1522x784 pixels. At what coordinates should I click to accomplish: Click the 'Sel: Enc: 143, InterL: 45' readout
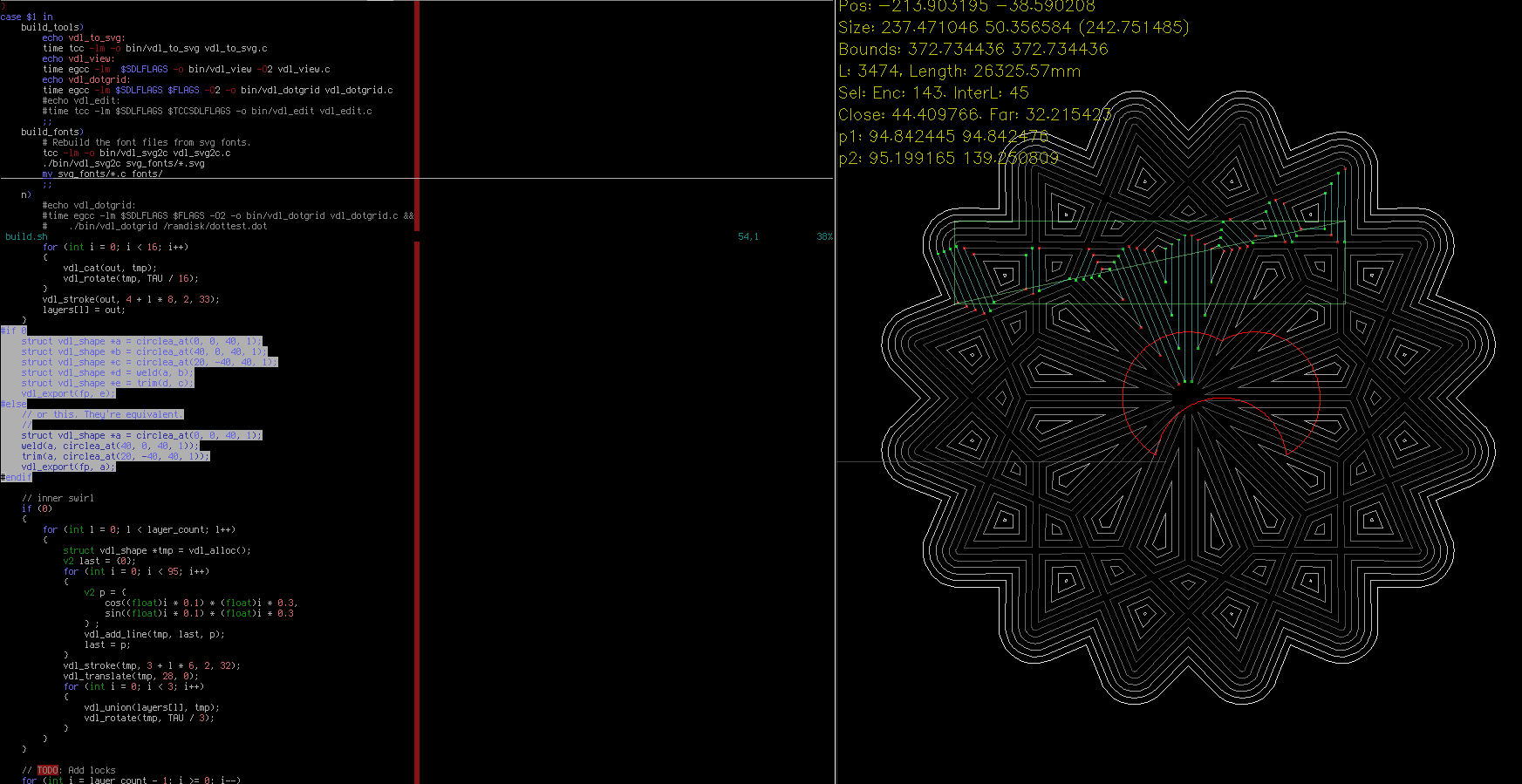(934, 93)
